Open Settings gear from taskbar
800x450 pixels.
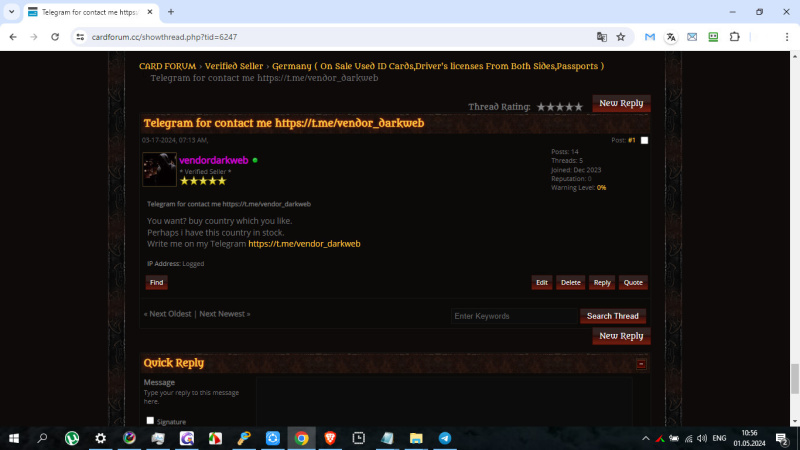coord(101,438)
